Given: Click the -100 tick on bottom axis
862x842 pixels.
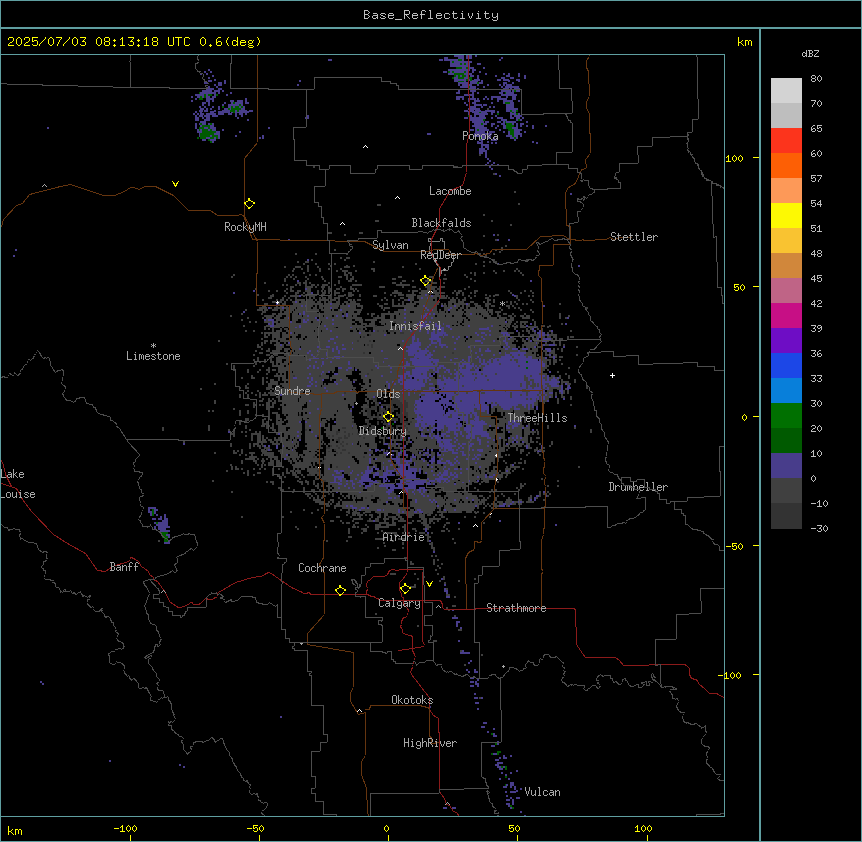Looking at the screenshot, I should point(125,828).
